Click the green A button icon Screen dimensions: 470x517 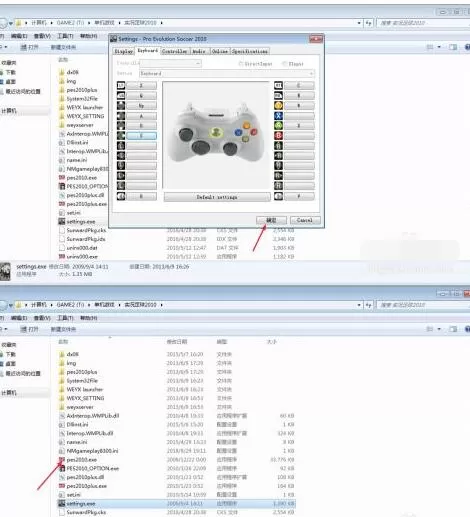coord(278,126)
